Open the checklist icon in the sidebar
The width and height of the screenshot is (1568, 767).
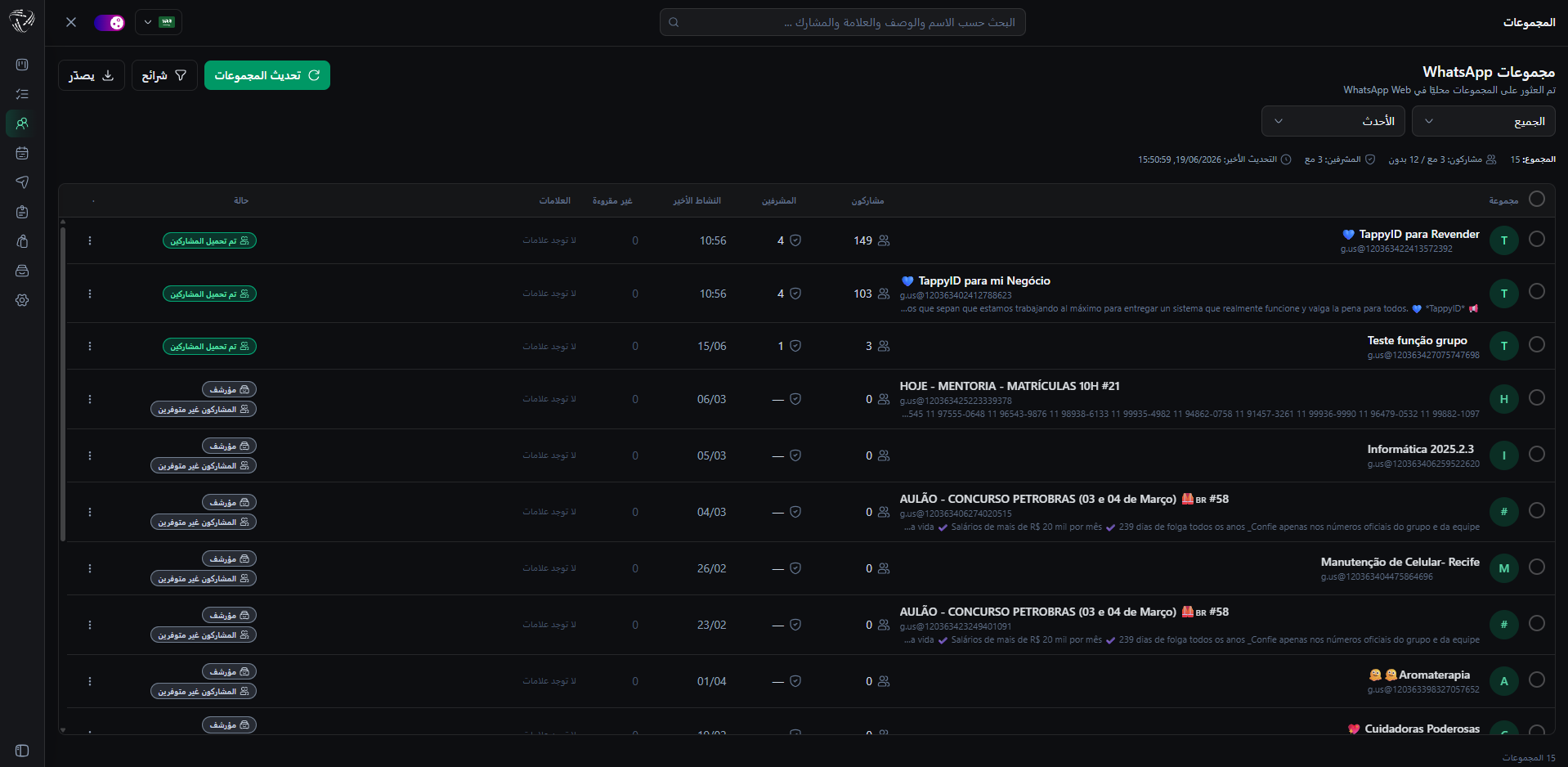[22, 94]
